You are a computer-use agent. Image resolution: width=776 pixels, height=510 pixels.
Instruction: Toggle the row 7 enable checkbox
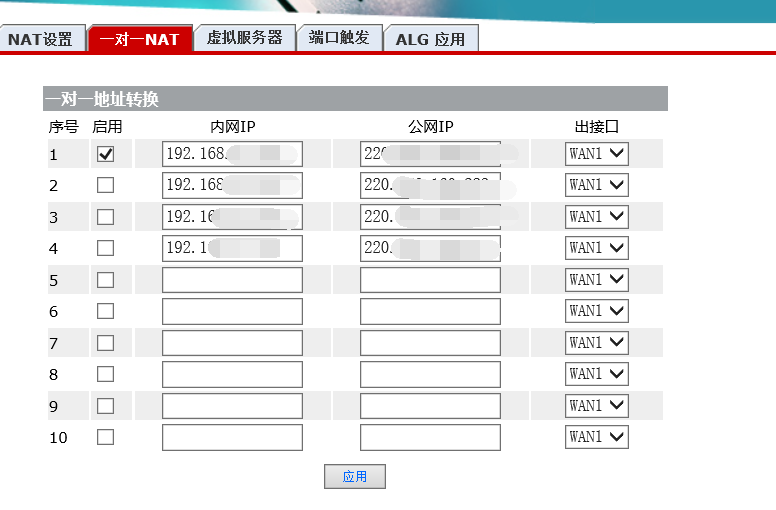[105, 343]
